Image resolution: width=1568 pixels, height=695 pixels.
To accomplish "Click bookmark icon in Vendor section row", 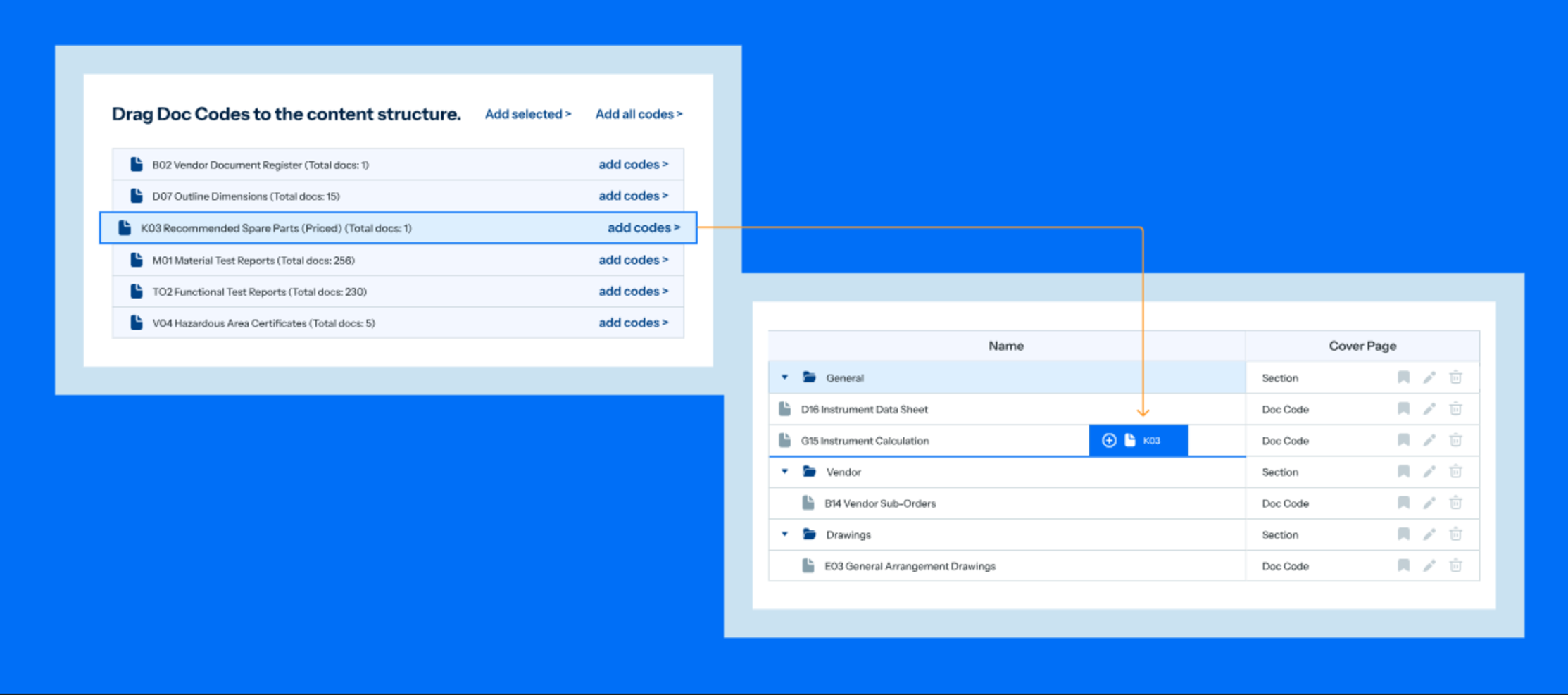I will [1403, 472].
